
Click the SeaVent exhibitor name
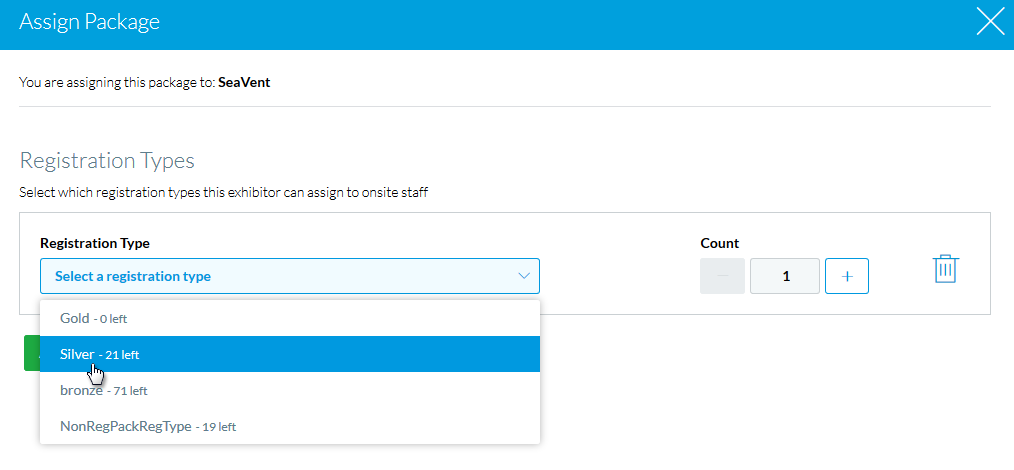click(x=244, y=83)
